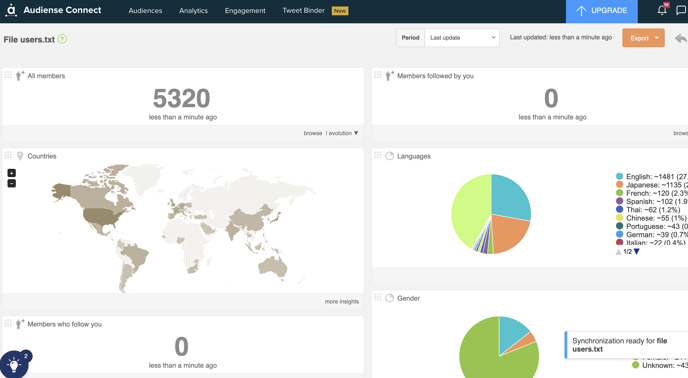Click the Audiense Connect logo icon
Viewport: 688px width, 378px height.
pyautogui.click(x=11, y=10)
